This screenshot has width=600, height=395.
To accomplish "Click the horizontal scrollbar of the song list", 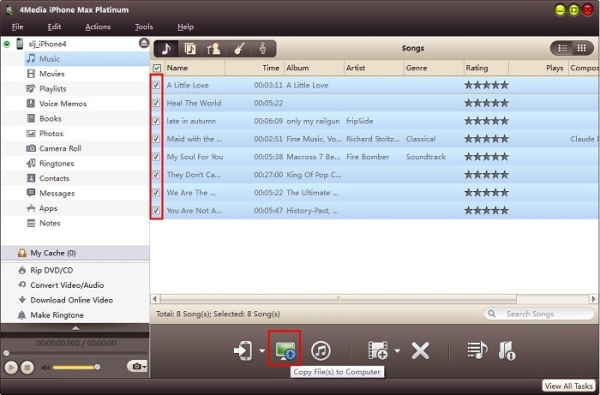I will click(338, 299).
